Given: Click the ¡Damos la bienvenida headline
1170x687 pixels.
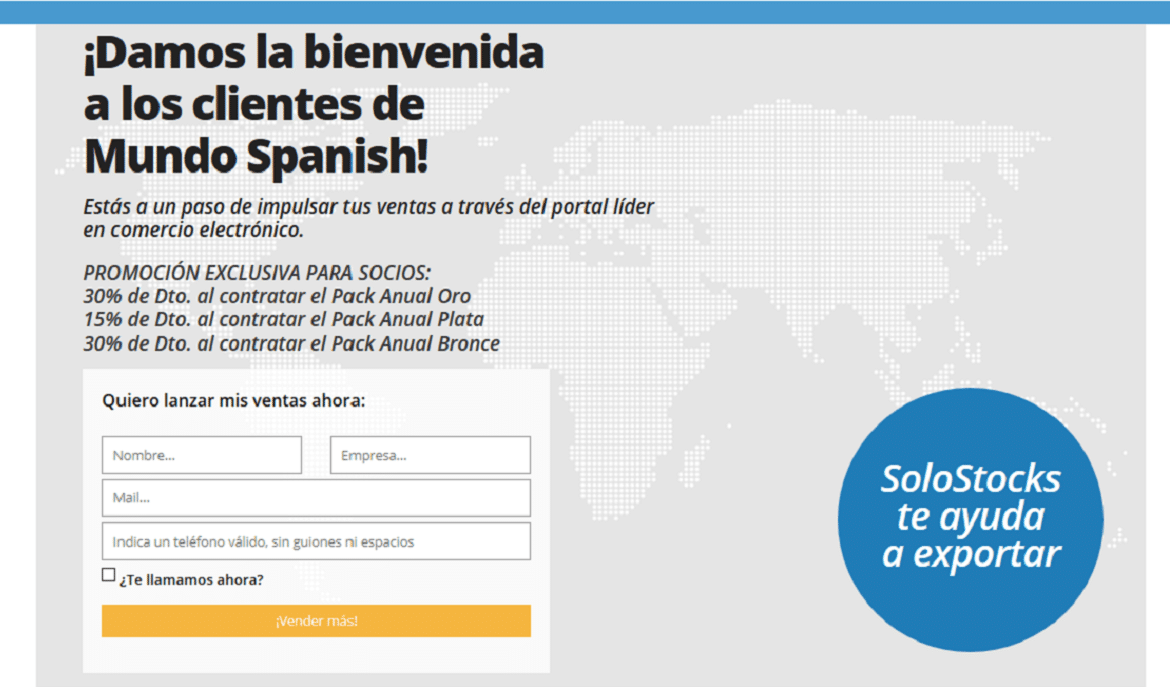Looking at the screenshot, I should tap(313, 104).
